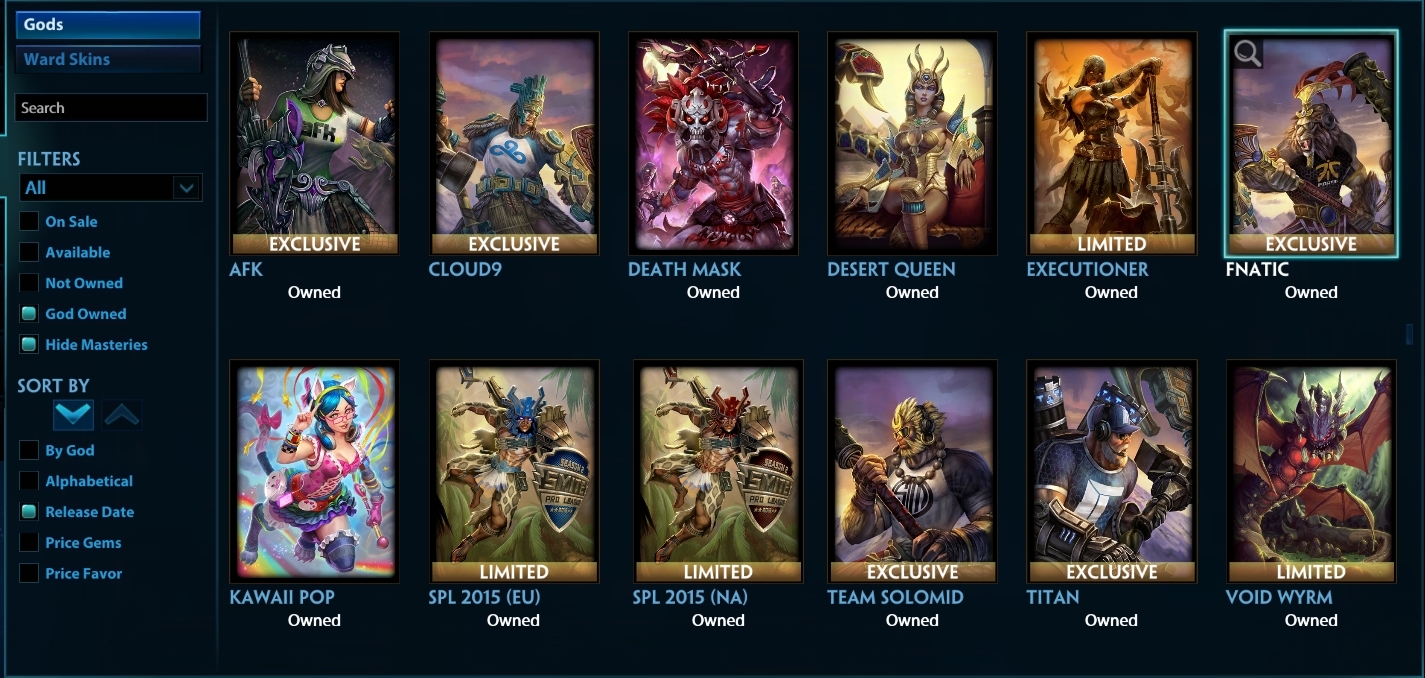Click the magnifier icon on Fnatic skin
1425x678 pixels.
pos(1247,53)
